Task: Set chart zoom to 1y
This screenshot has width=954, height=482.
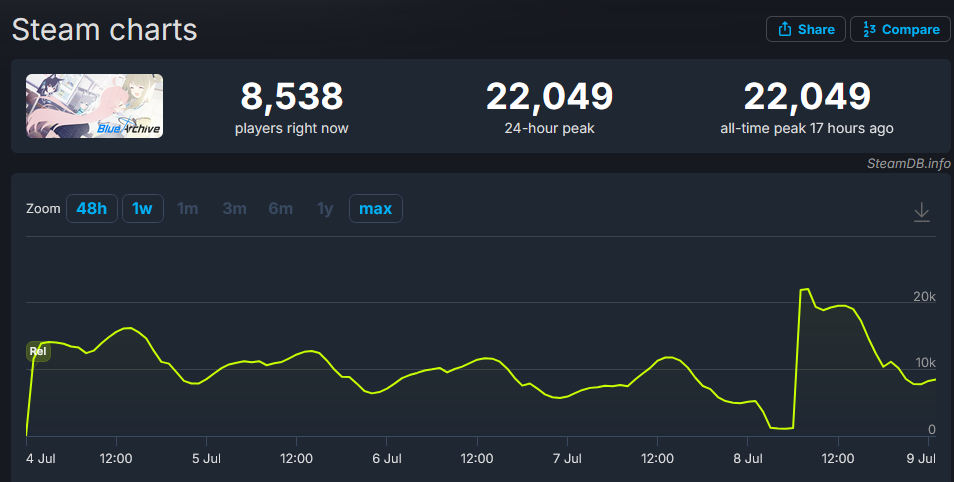Action: point(325,208)
